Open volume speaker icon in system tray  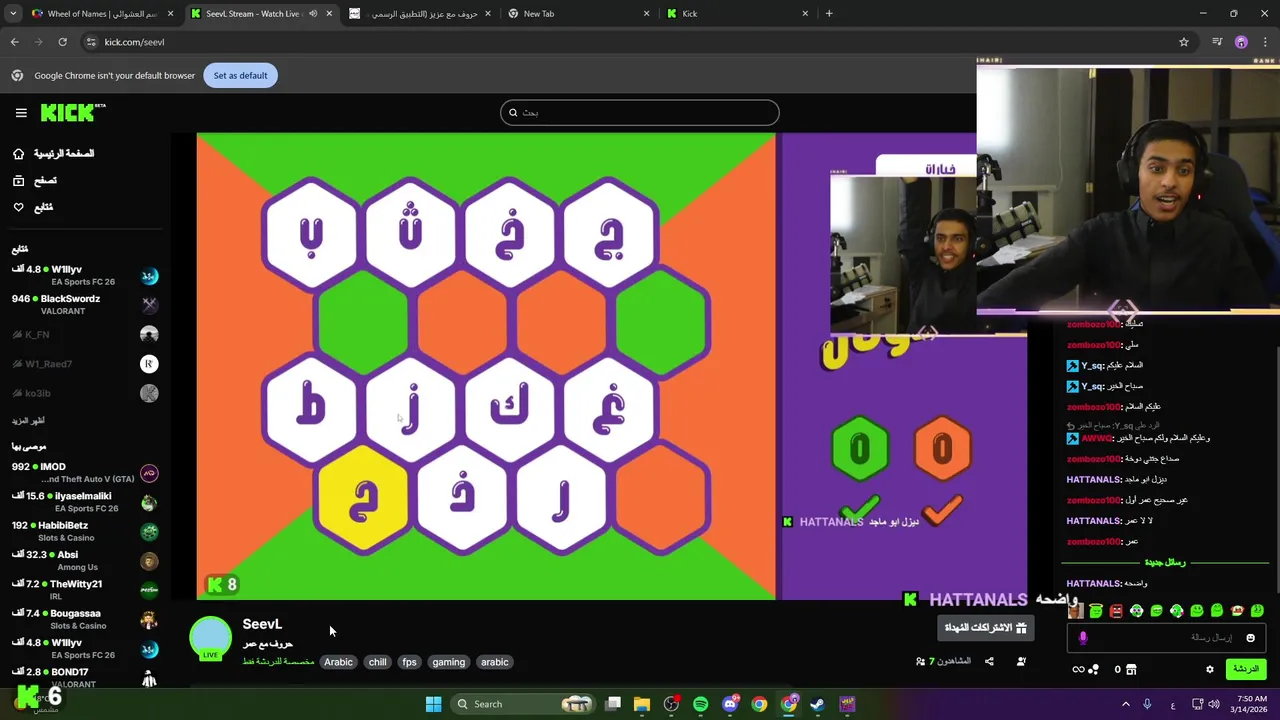tap(1214, 704)
